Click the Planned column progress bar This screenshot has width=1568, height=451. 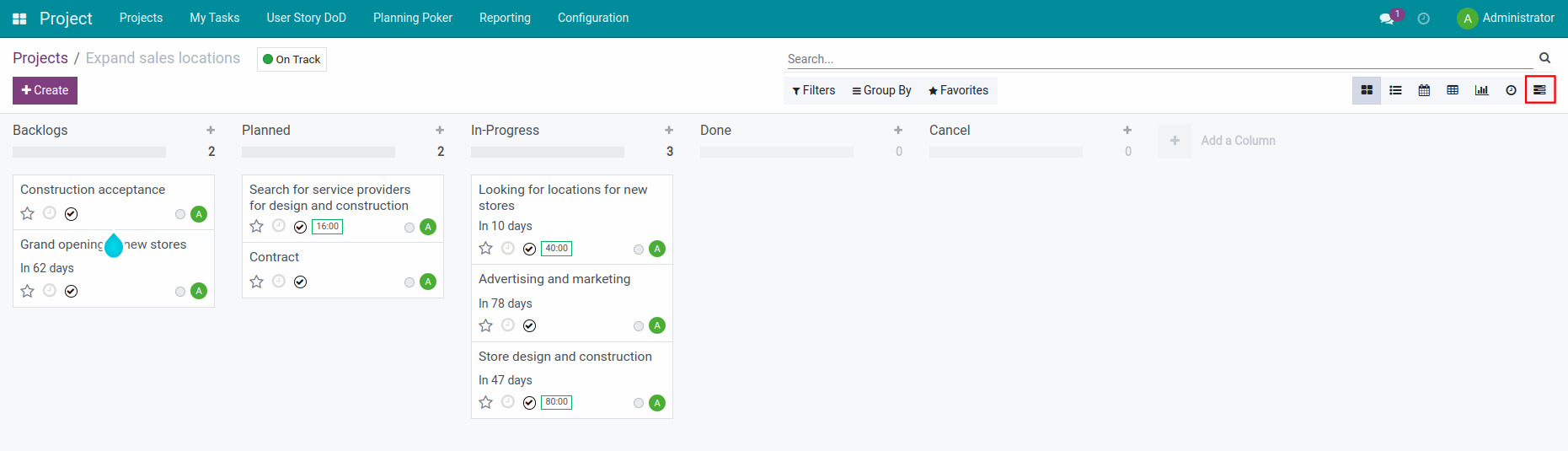(x=318, y=153)
